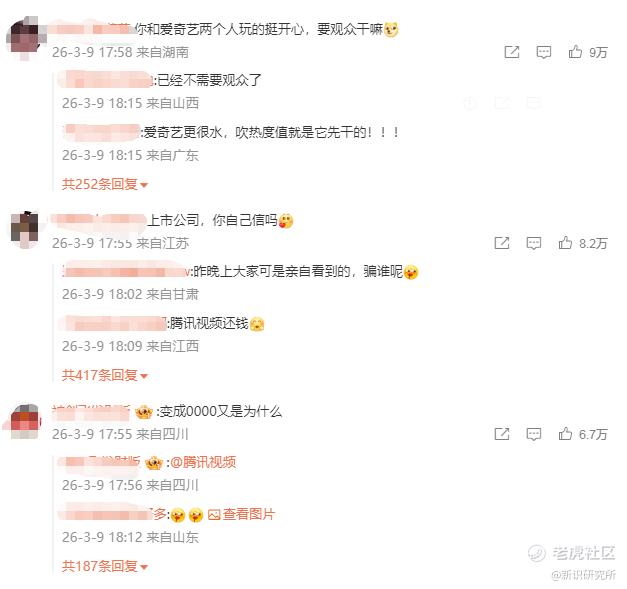This screenshot has height=589, width=627.
Task: Share the 上市公司 comment from 江苏
Action: click(502, 243)
